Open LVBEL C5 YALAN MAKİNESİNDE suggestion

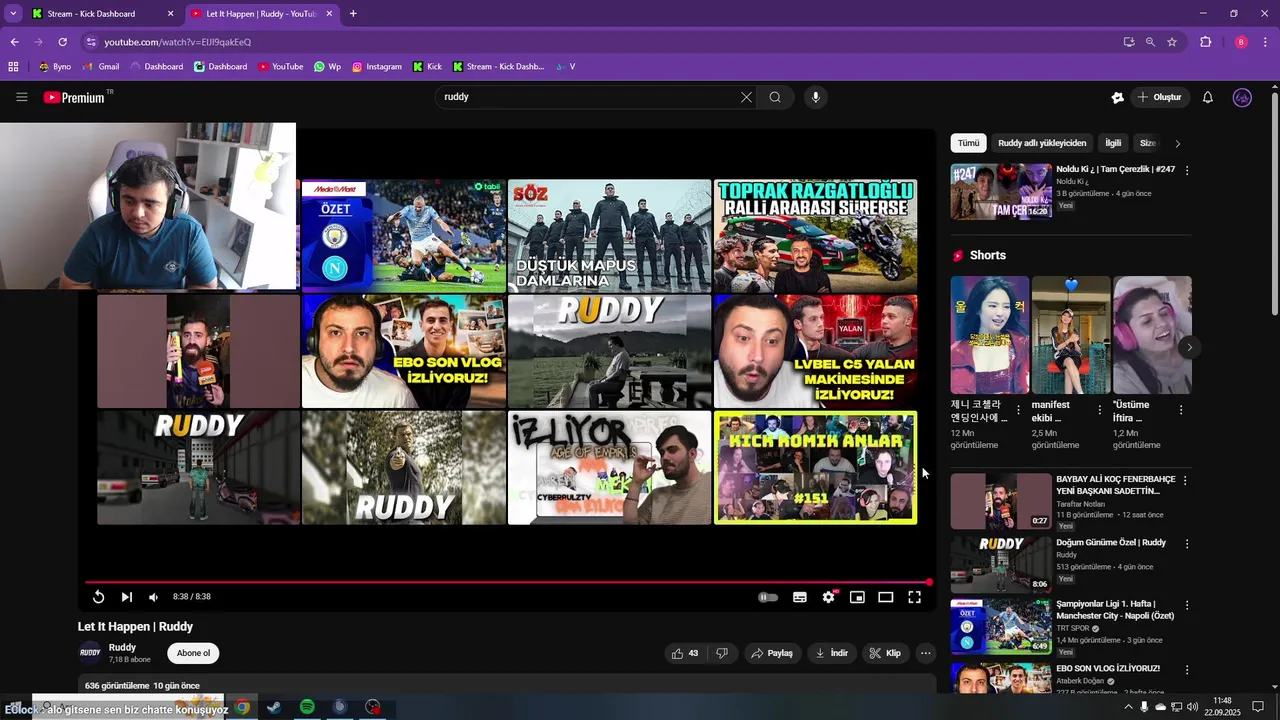coord(815,351)
